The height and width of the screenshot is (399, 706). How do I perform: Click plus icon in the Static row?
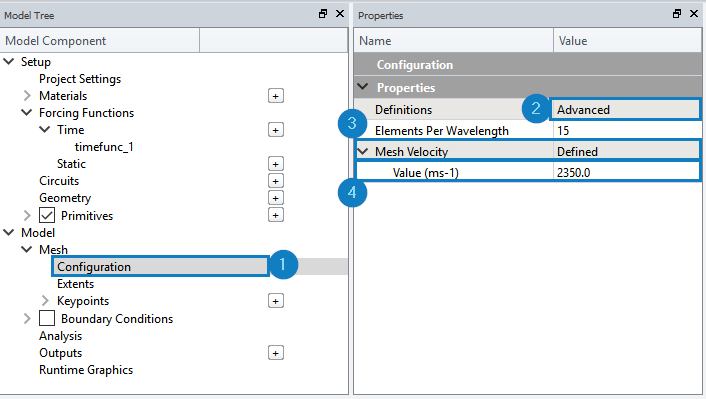[276, 164]
